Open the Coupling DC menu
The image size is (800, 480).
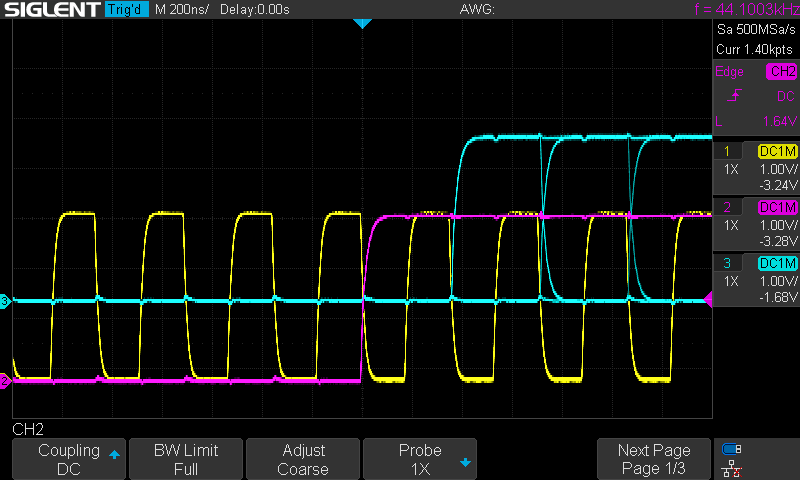69,459
